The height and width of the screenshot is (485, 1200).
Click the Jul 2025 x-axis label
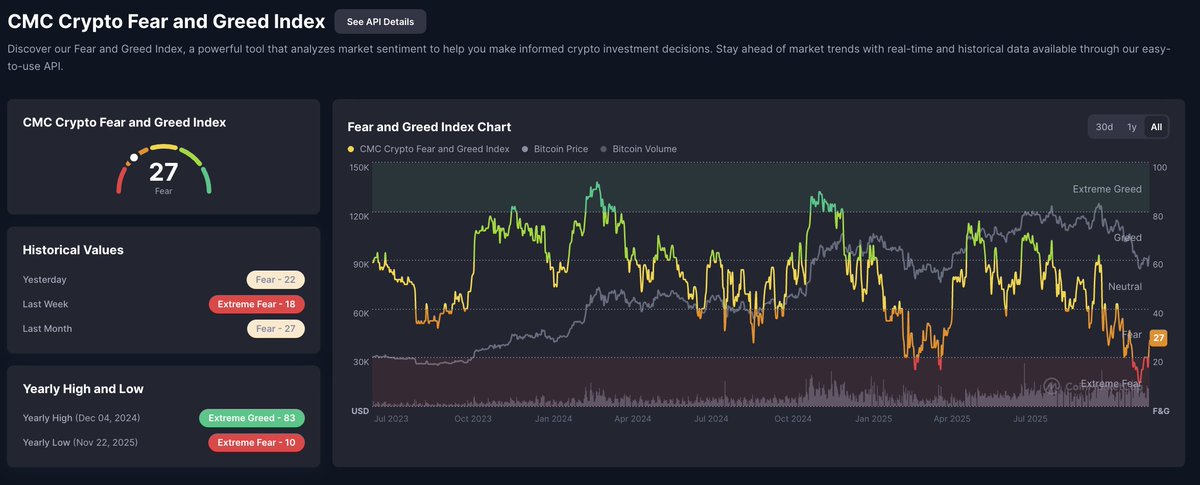pos(1029,420)
